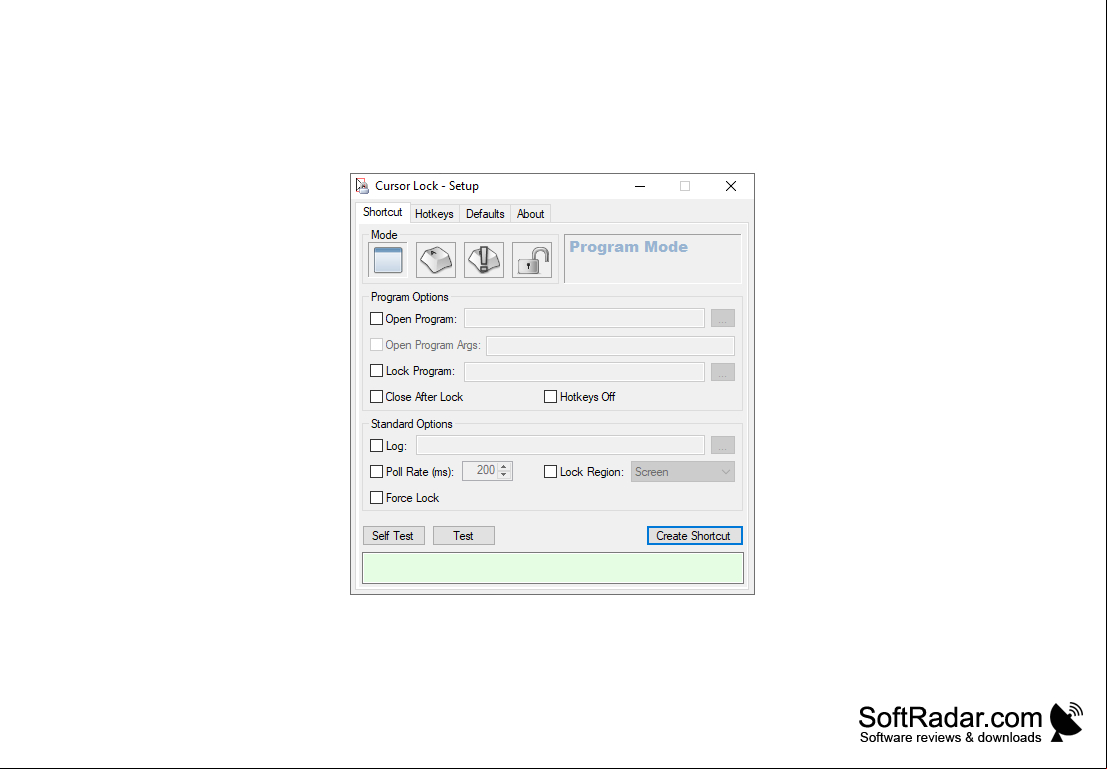1107x769 pixels.
Task: Increase the Poll Rate spinner value
Action: click(x=504, y=467)
